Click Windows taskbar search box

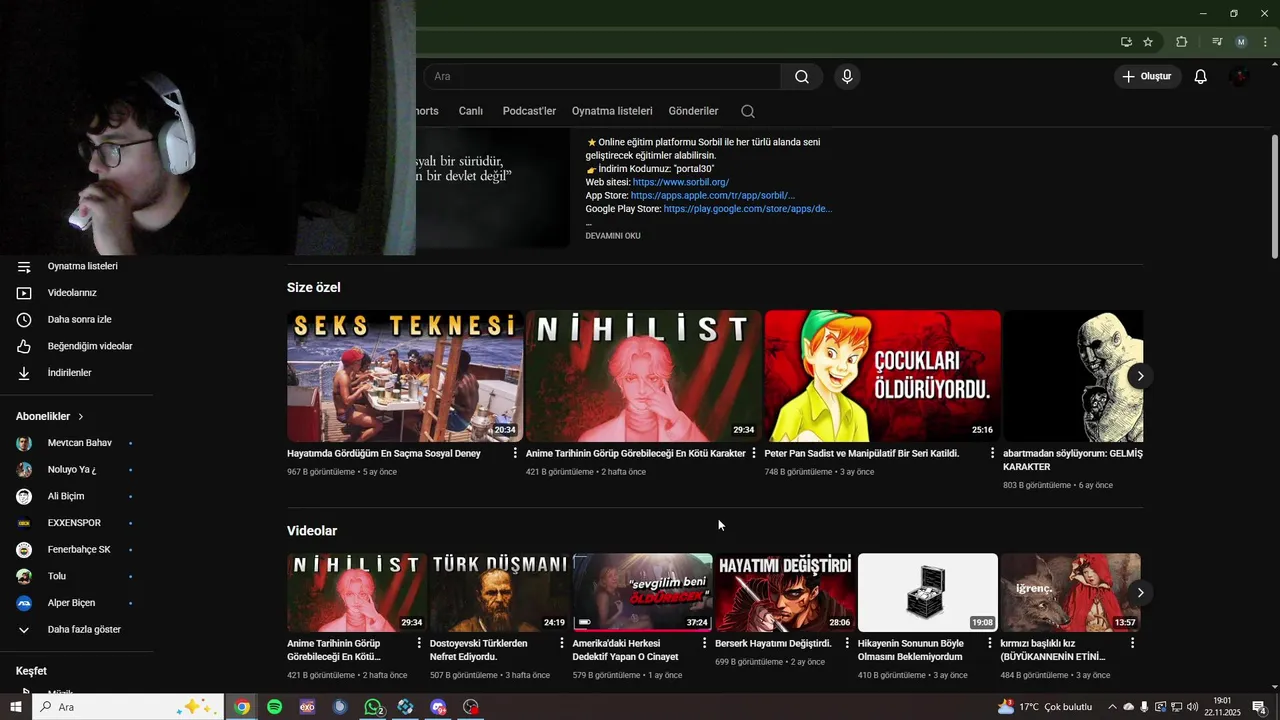tap(128, 707)
